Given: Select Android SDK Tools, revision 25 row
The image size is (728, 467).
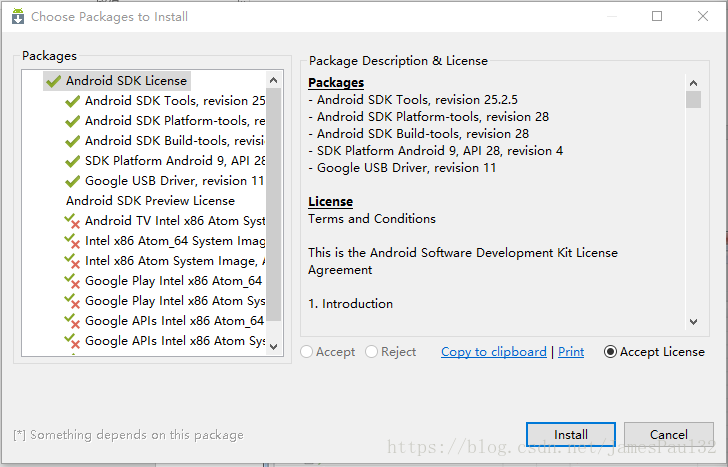Looking at the screenshot, I should [x=165, y=101].
